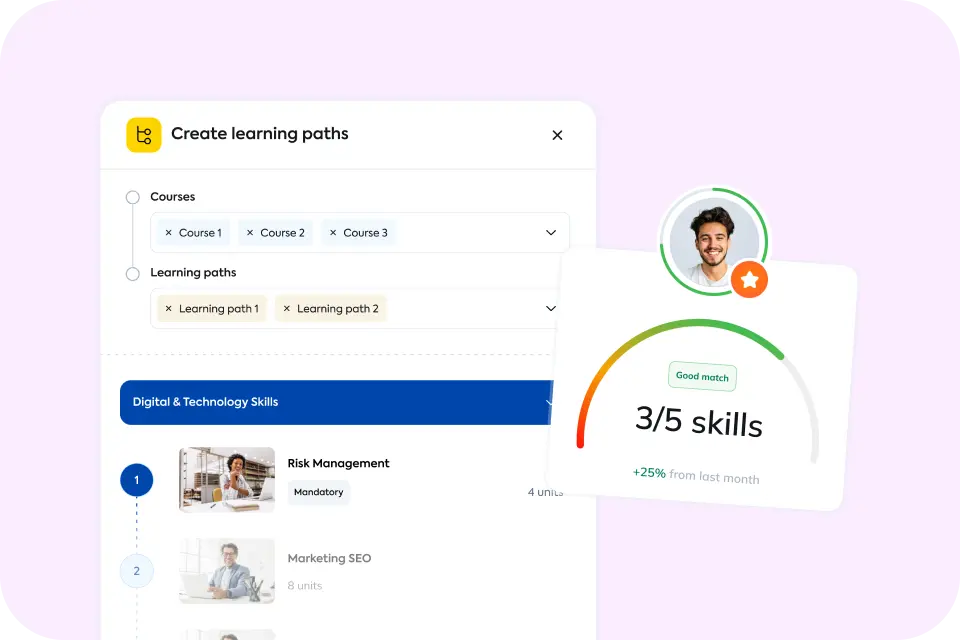This screenshot has height=640, width=960.
Task: Open the Courses dropdown arrow
Action: [550, 233]
